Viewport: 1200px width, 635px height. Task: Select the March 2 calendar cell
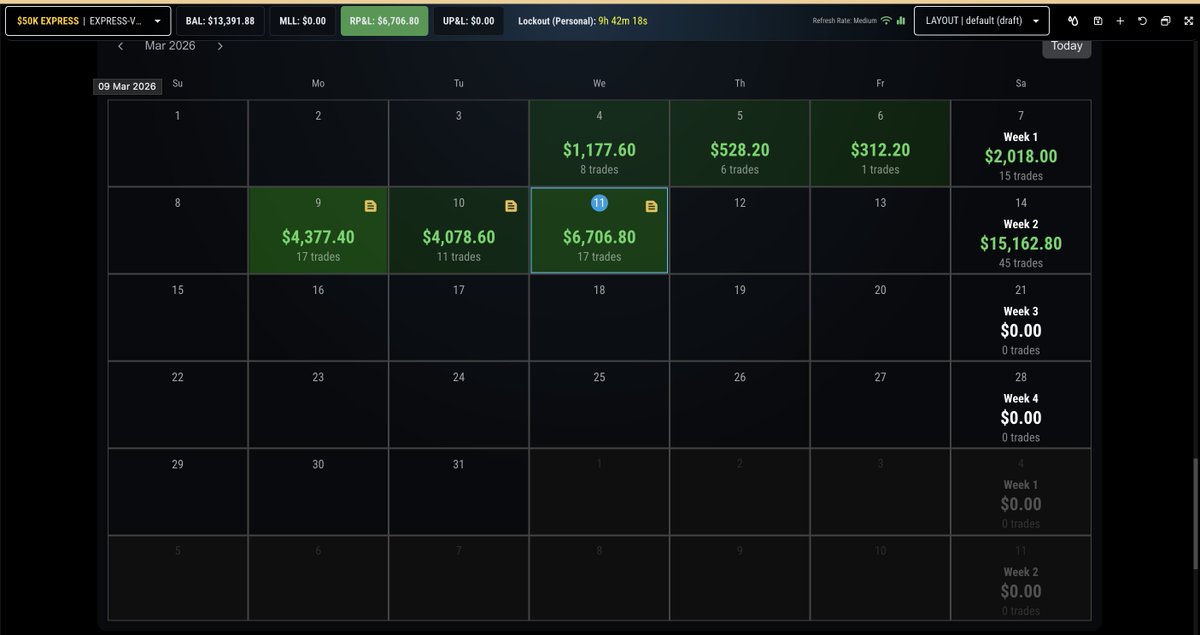coord(318,143)
